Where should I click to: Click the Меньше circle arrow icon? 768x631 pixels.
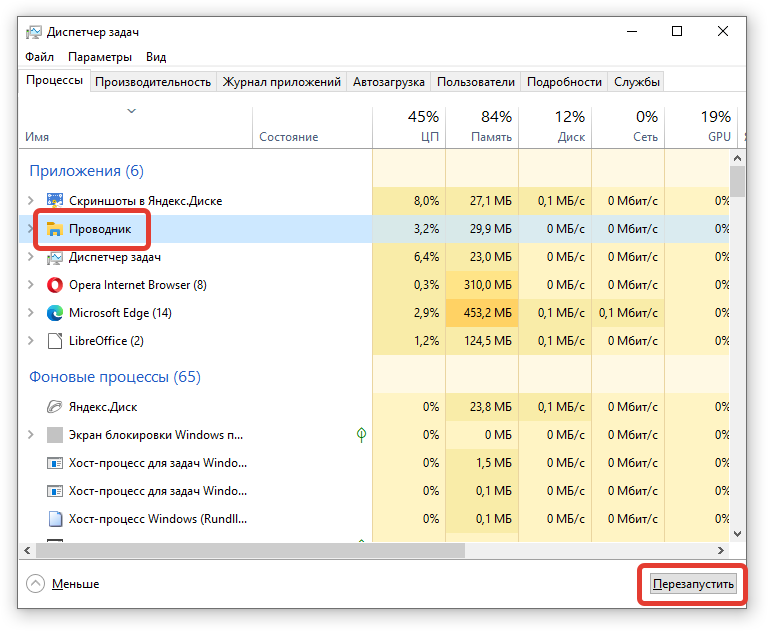pyautogui.click(x=35, y=583)
